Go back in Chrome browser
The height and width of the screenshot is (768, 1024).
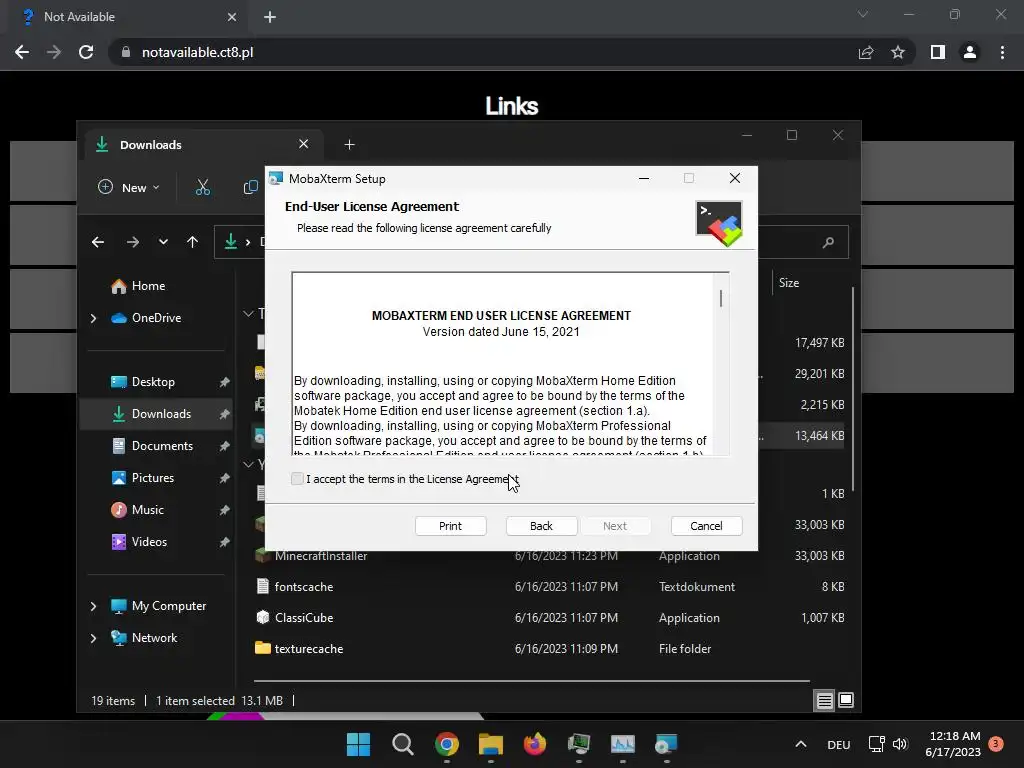pyautogui.click(x=22, y=52)
